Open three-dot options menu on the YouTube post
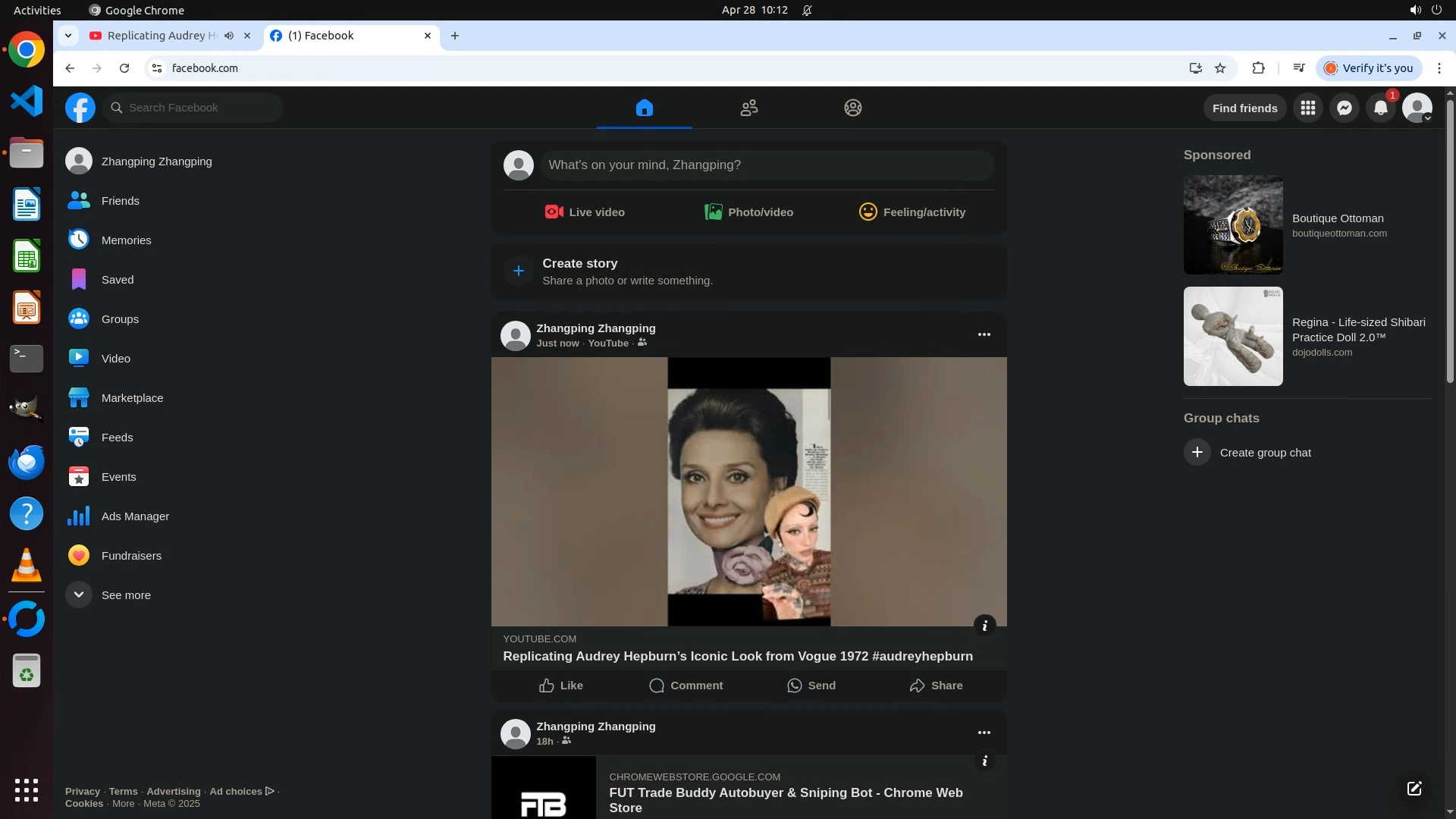The image size is (1456, 819). click(984, 334)
